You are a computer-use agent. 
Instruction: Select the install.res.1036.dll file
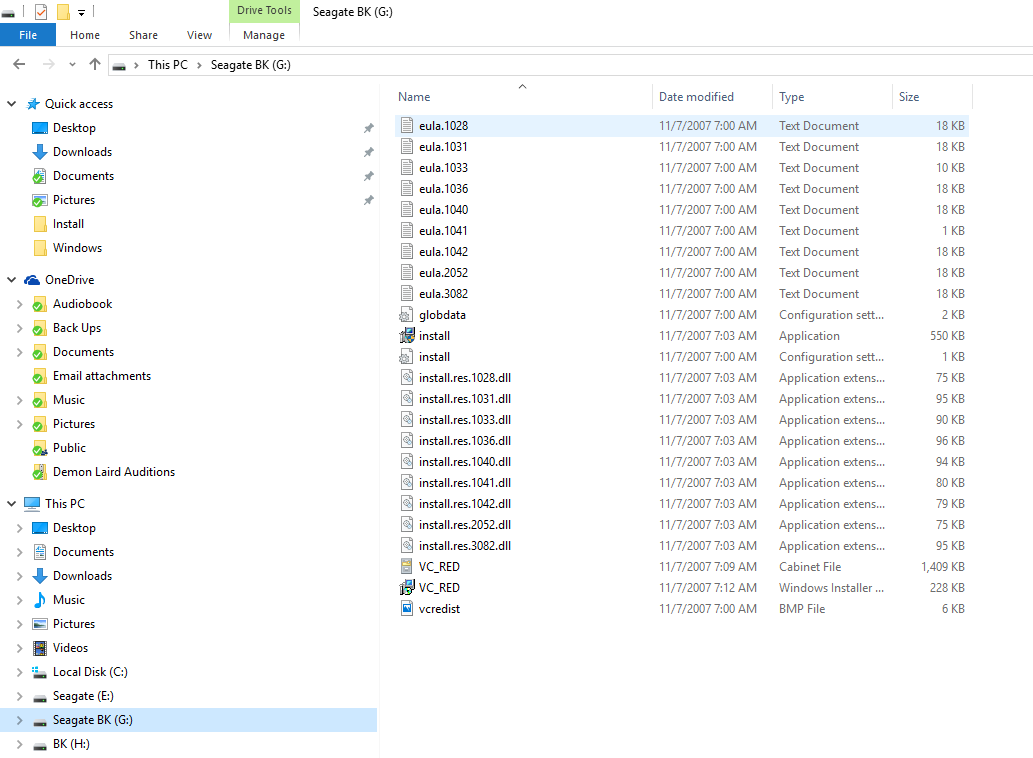coord(464,441)
